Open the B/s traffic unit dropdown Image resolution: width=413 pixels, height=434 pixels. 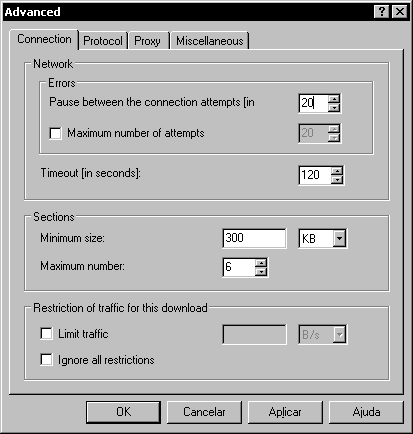point(339,334)
